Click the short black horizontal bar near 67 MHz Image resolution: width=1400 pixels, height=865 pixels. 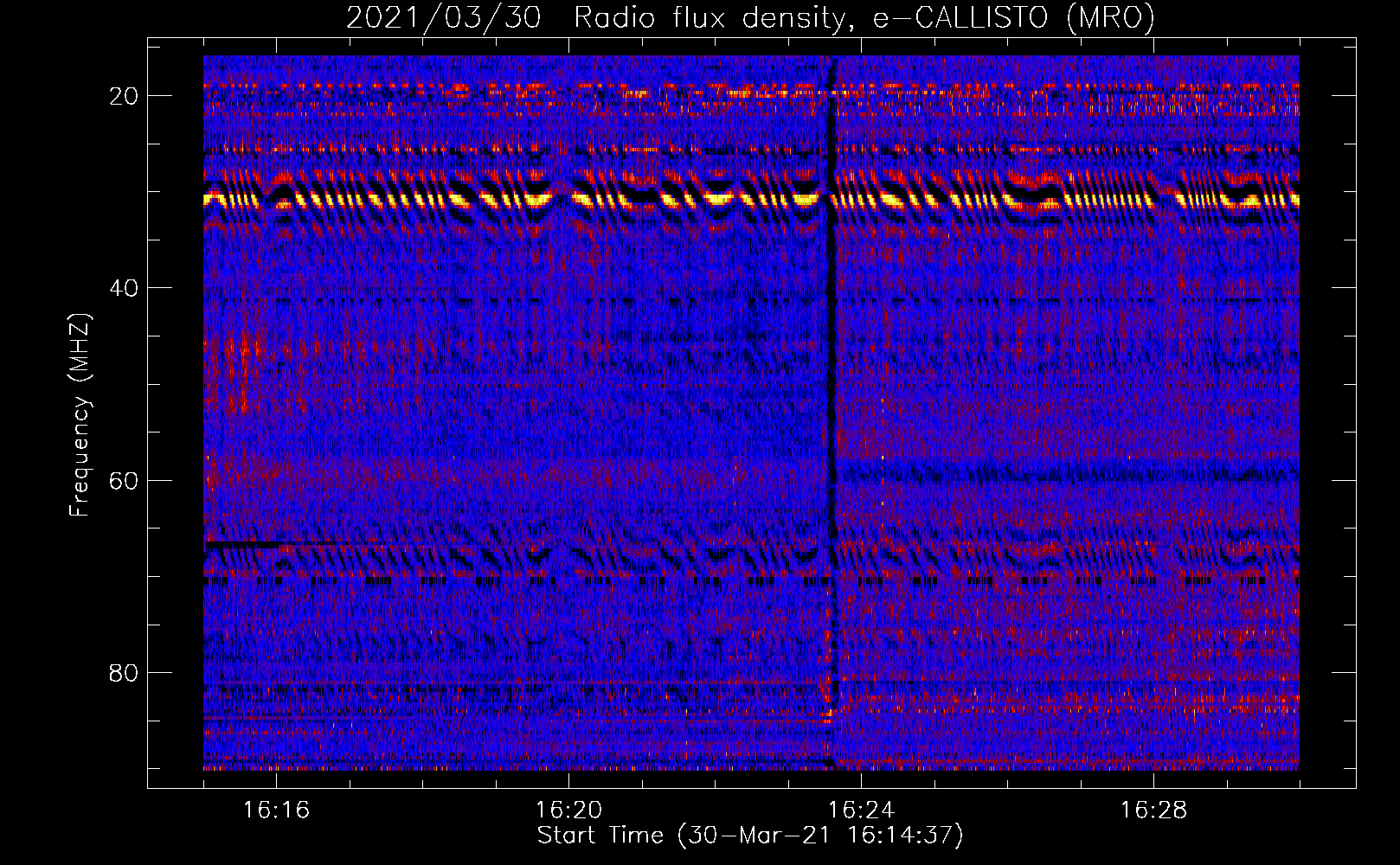(x=245, y=545)
